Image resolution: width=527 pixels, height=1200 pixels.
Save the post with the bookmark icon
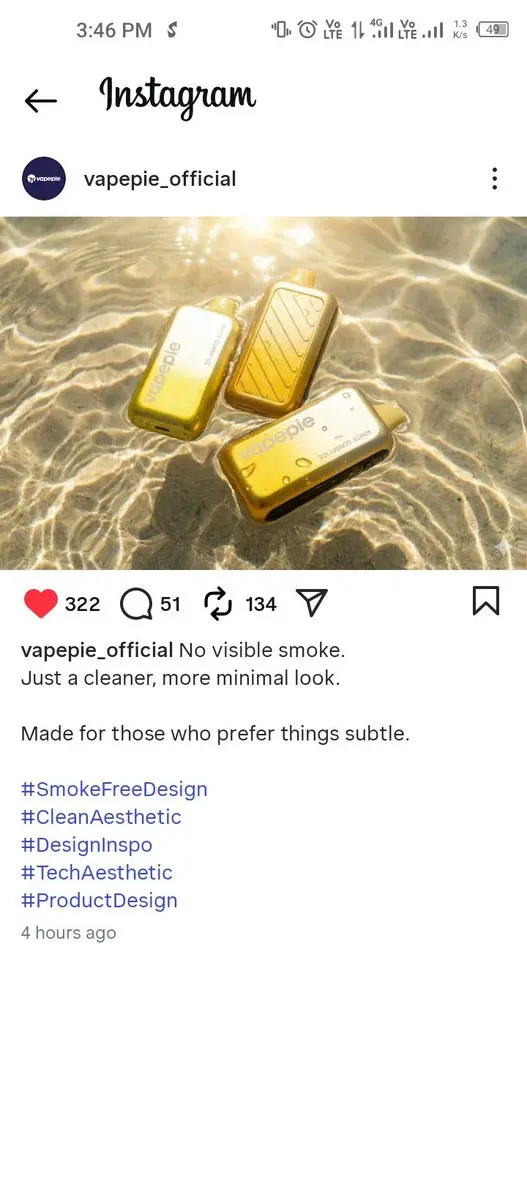click(x=486, y=600)
